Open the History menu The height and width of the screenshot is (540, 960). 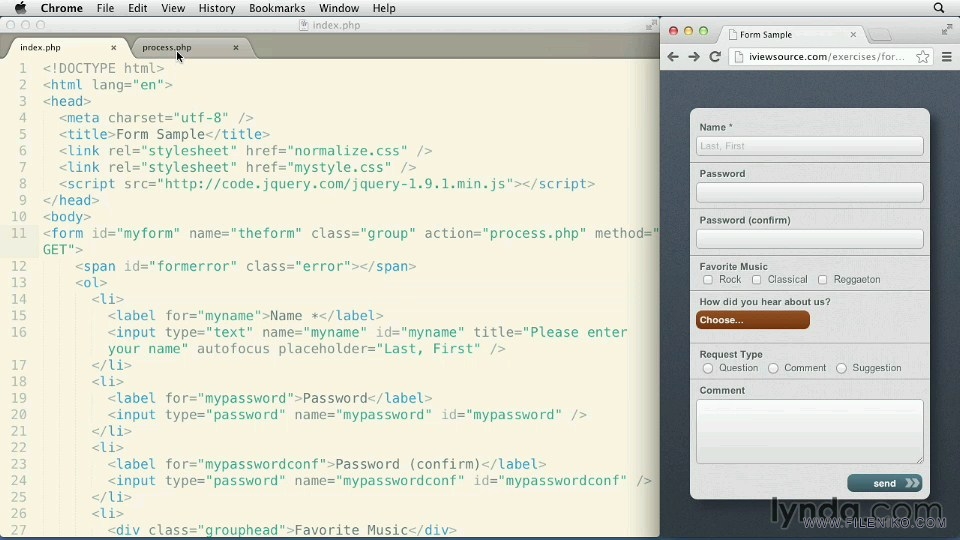(217, 8)
